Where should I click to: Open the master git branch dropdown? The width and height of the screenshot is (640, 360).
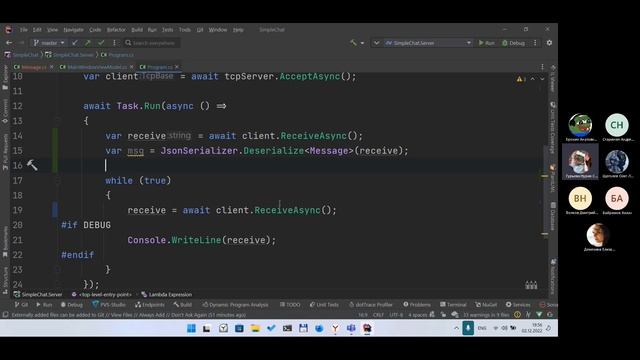pos(49,42)
